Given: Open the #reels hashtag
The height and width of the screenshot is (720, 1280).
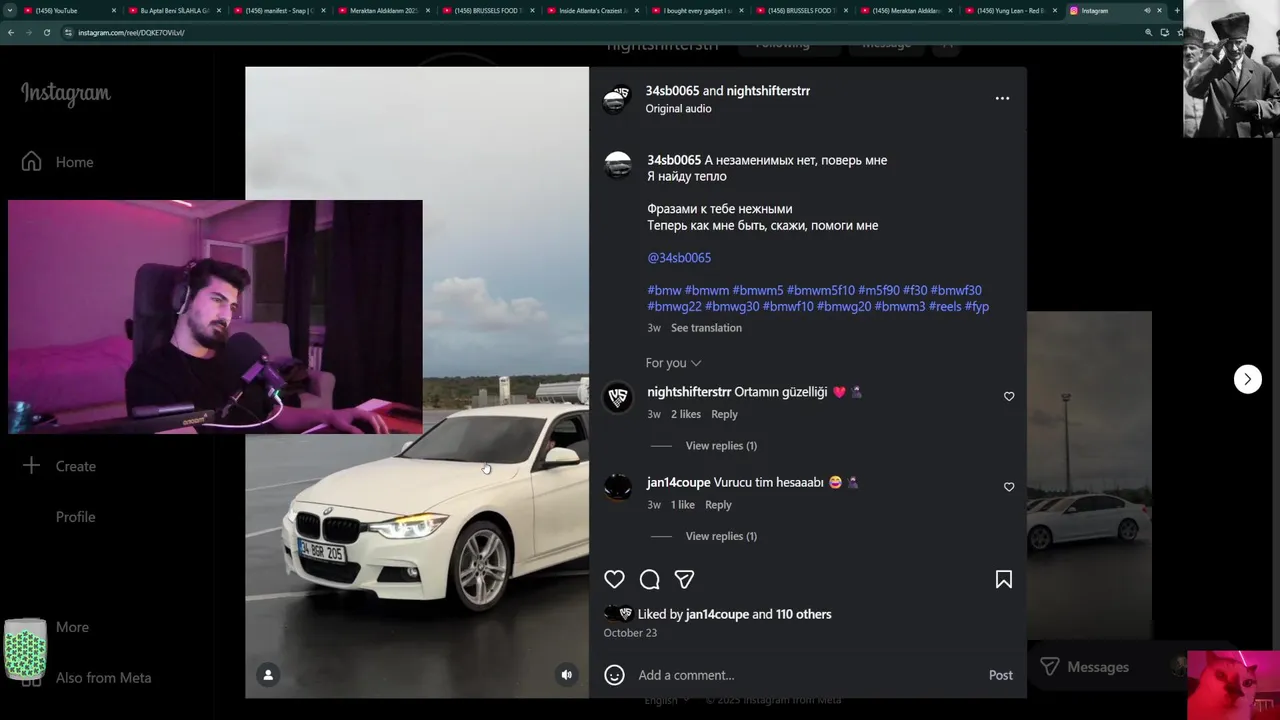Looking at the screenshot, I should coord(945,307).
